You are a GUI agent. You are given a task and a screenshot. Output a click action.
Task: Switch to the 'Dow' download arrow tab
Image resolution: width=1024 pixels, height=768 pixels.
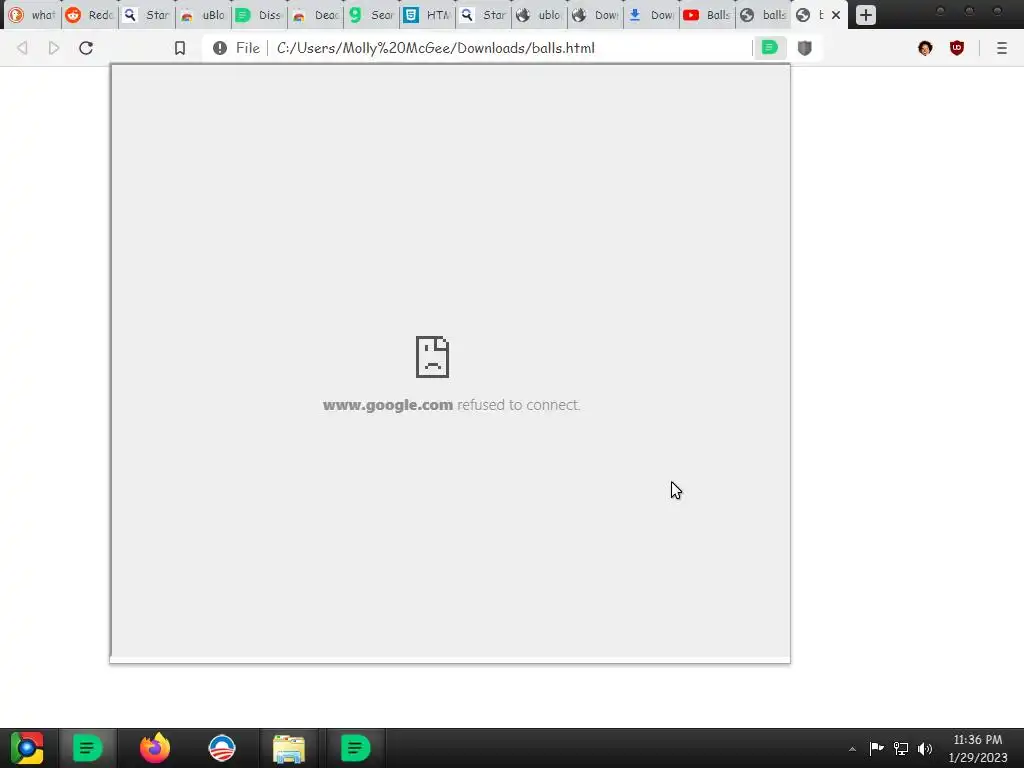651,15
